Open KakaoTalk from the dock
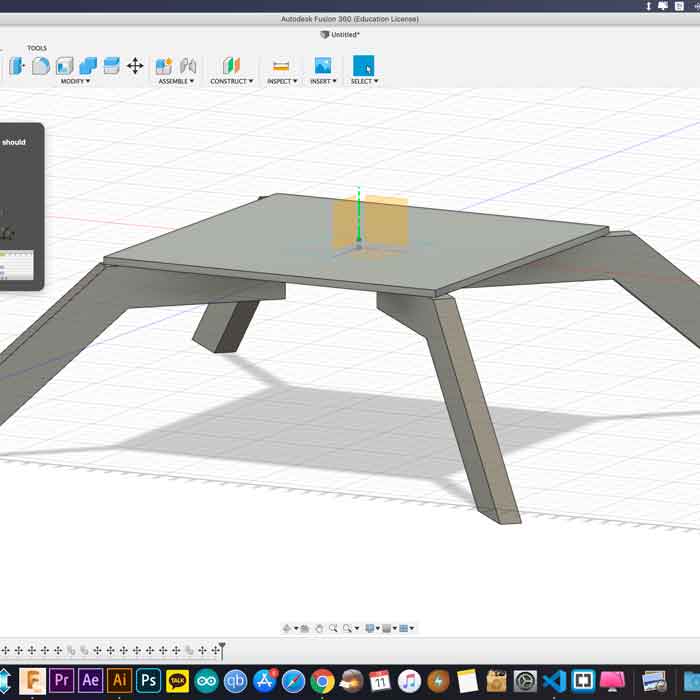Image resolution: width=700 pixels, height=700 pixels. [177, 681]
